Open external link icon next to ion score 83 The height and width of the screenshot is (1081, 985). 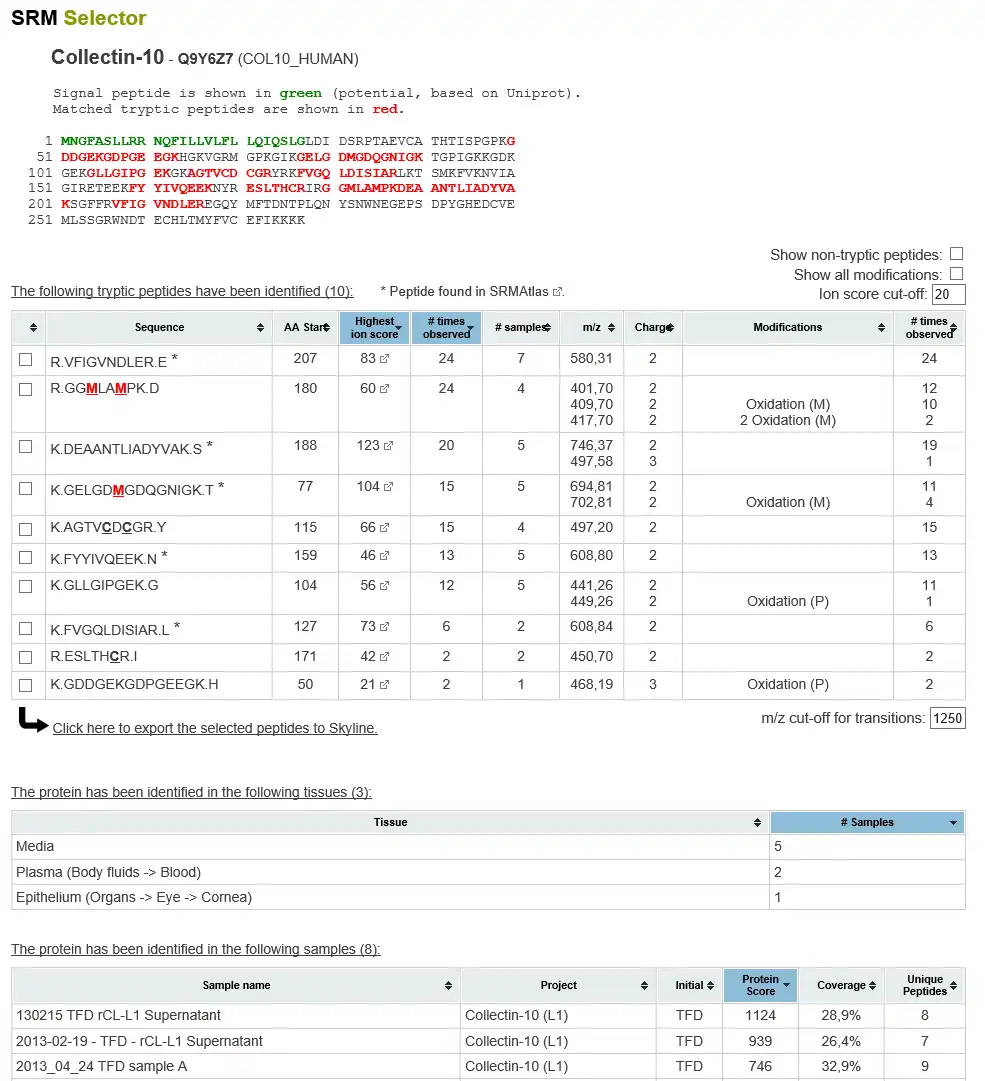[385, 358]
